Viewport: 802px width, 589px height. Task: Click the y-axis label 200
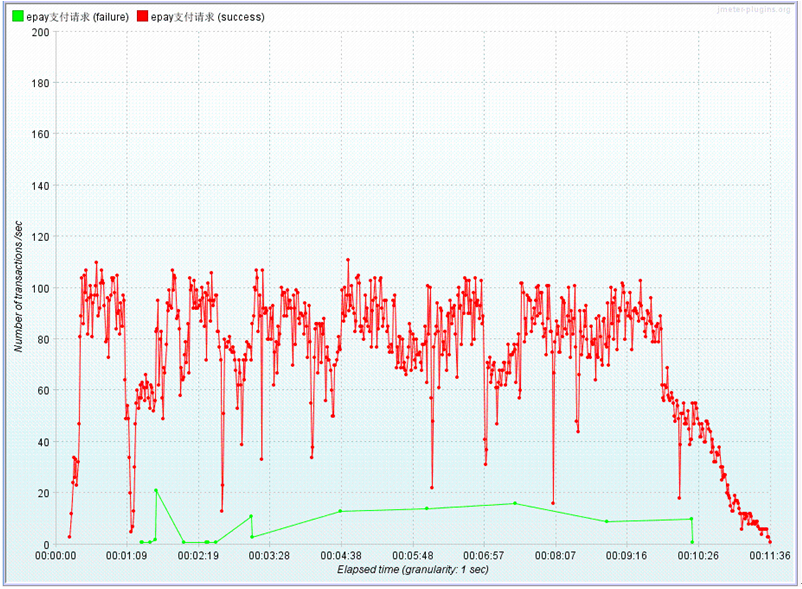pos(40,32)
